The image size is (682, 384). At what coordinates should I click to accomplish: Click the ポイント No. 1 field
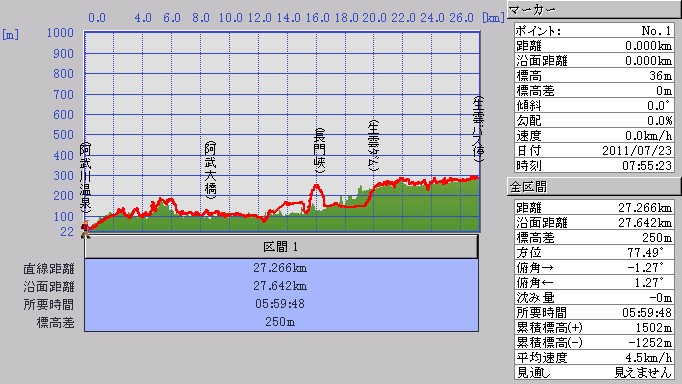click(594, 30)
